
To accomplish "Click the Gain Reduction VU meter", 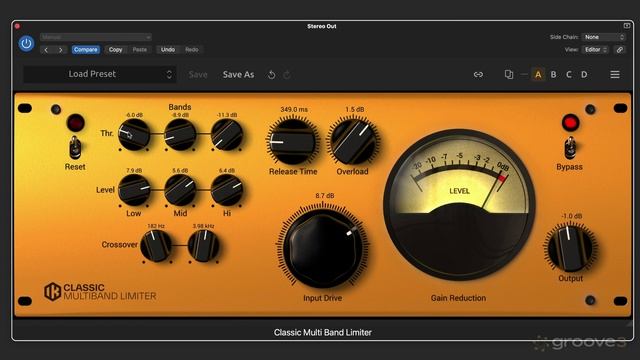I will [x=459, y=204].
